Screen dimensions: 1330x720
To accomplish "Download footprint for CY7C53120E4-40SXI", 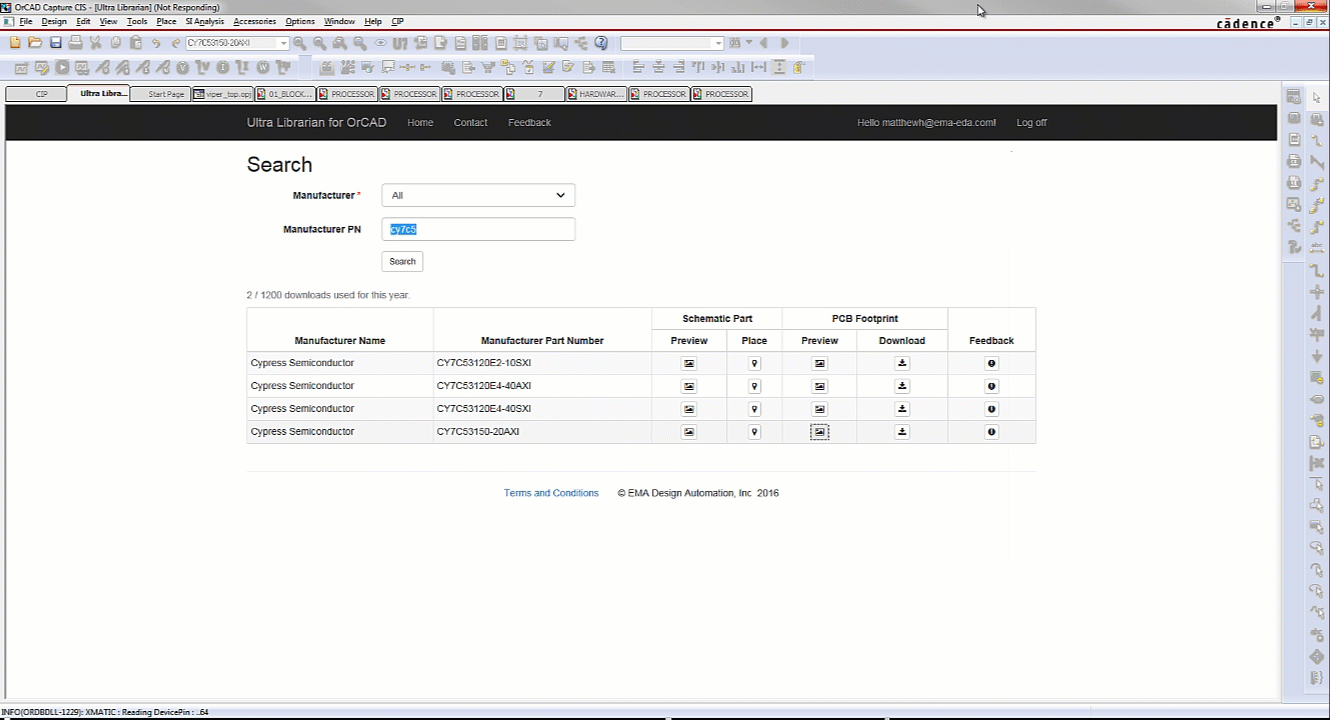I will tap(902, 409).
